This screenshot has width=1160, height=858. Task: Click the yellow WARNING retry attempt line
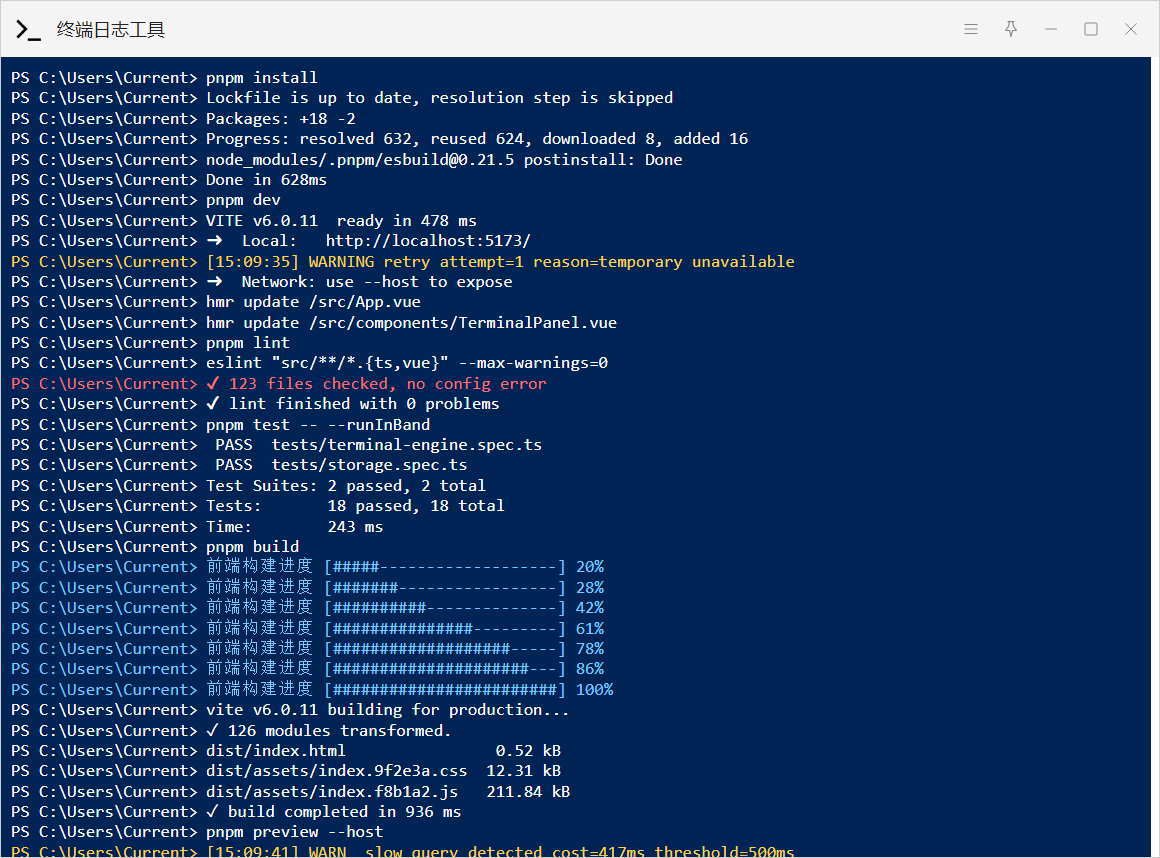(x=500, y=262)
